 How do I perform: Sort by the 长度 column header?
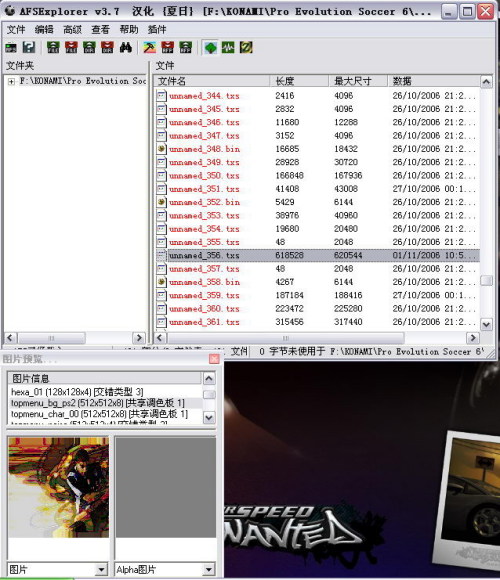coord(299,81)
